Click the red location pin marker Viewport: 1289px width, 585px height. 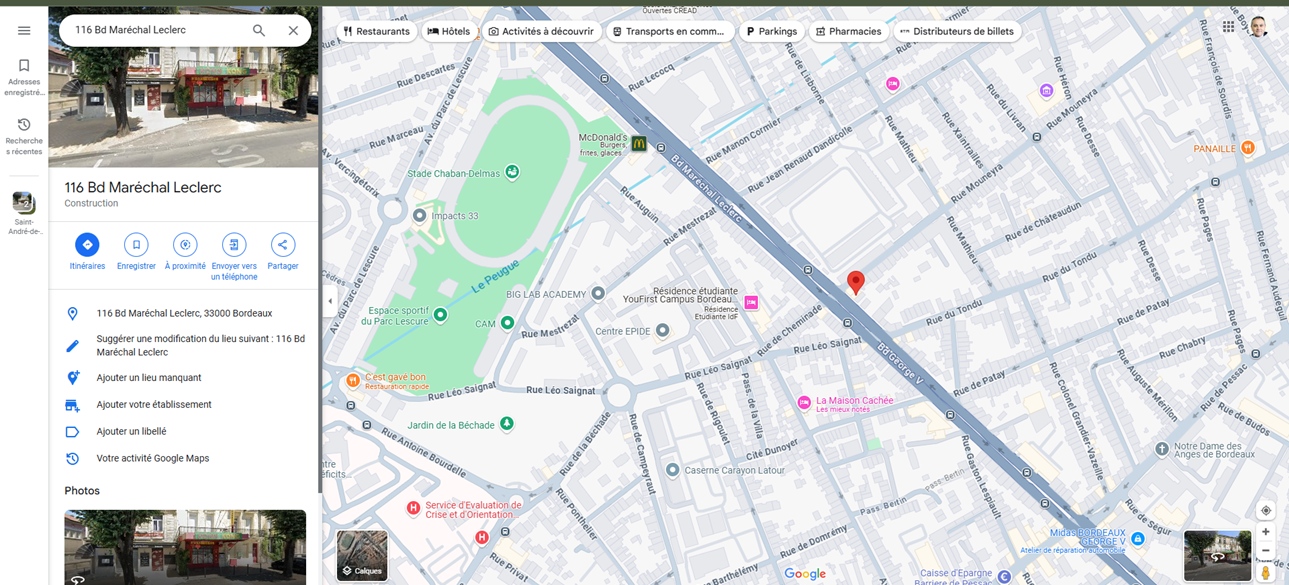[x=856, y=283]
